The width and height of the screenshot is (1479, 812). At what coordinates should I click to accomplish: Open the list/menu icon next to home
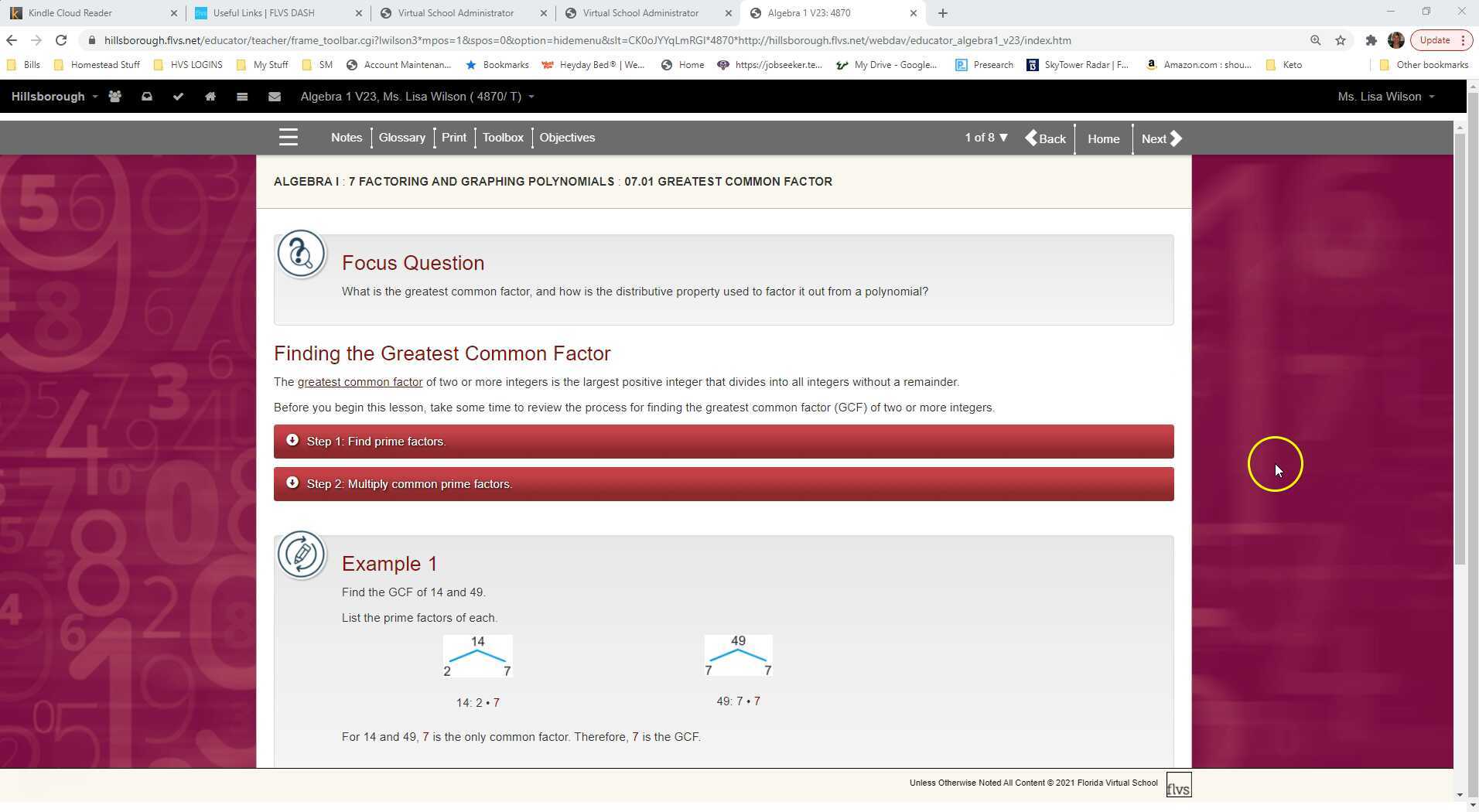(x=242, y=96)
